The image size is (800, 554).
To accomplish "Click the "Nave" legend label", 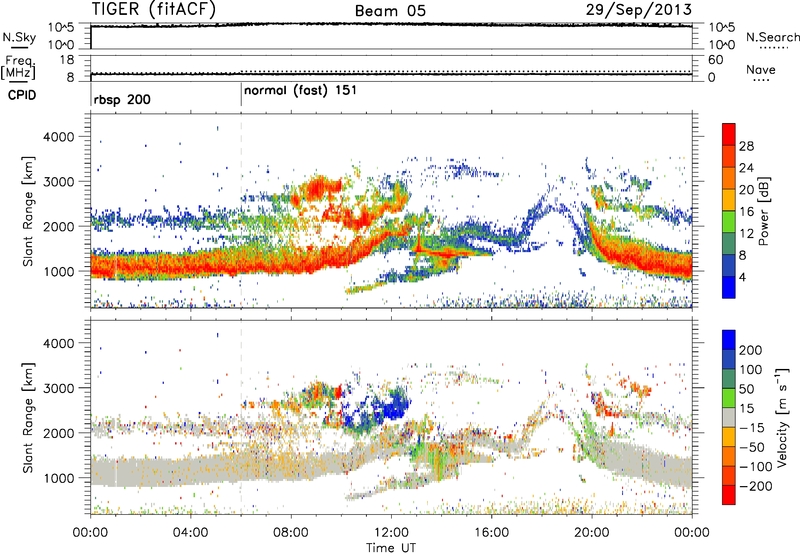I will click(760, 69).
